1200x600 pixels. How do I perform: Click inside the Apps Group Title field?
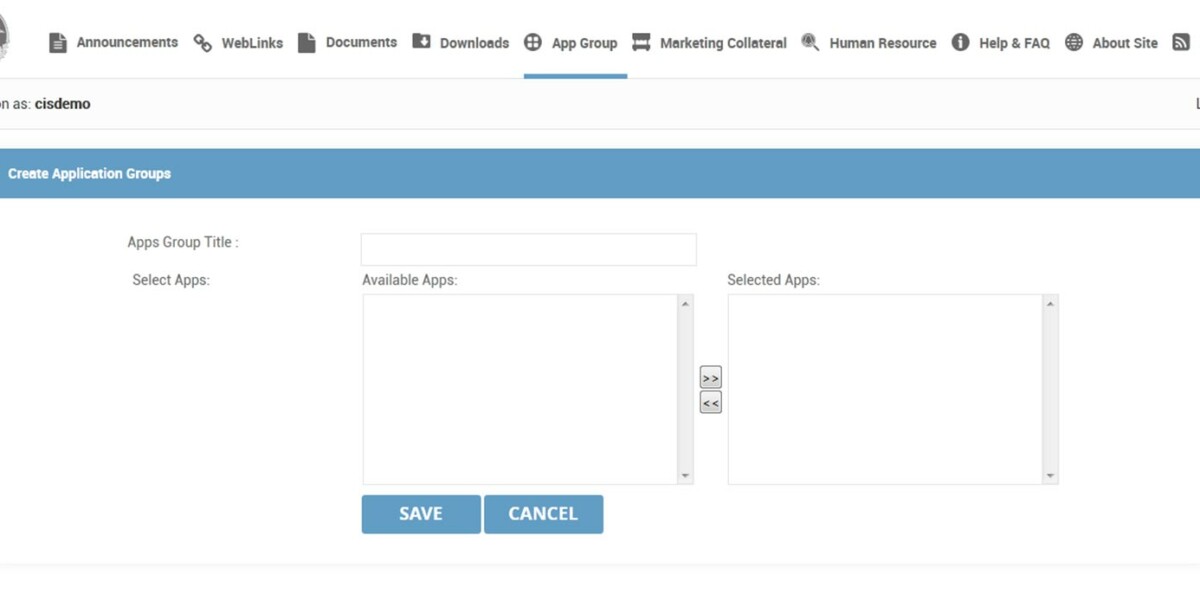click(528, 248)
